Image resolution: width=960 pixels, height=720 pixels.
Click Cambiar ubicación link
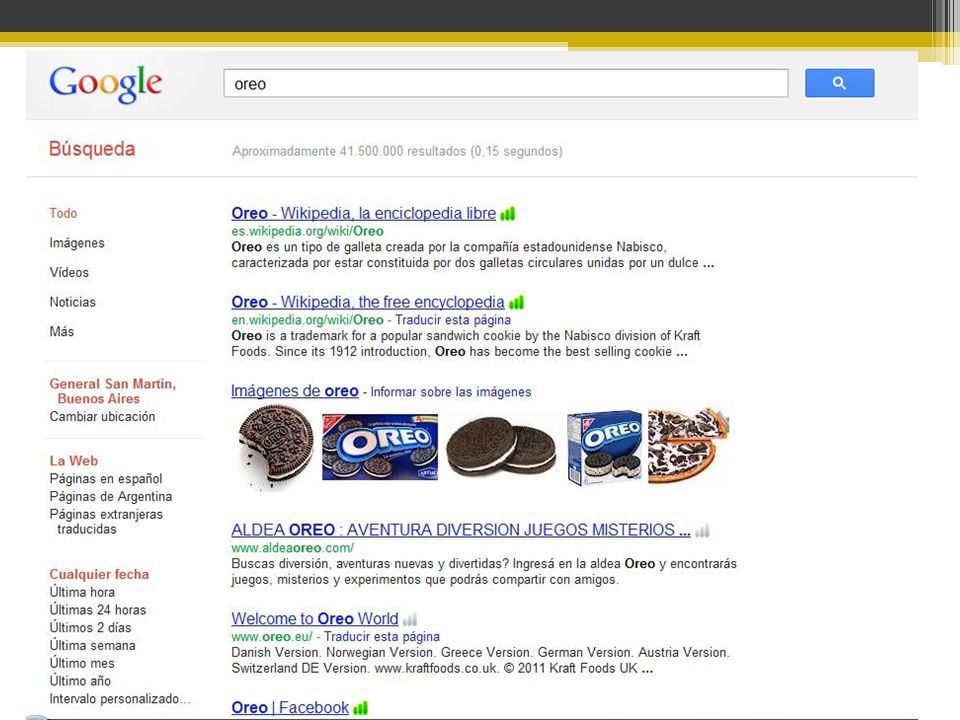point(102,416)
